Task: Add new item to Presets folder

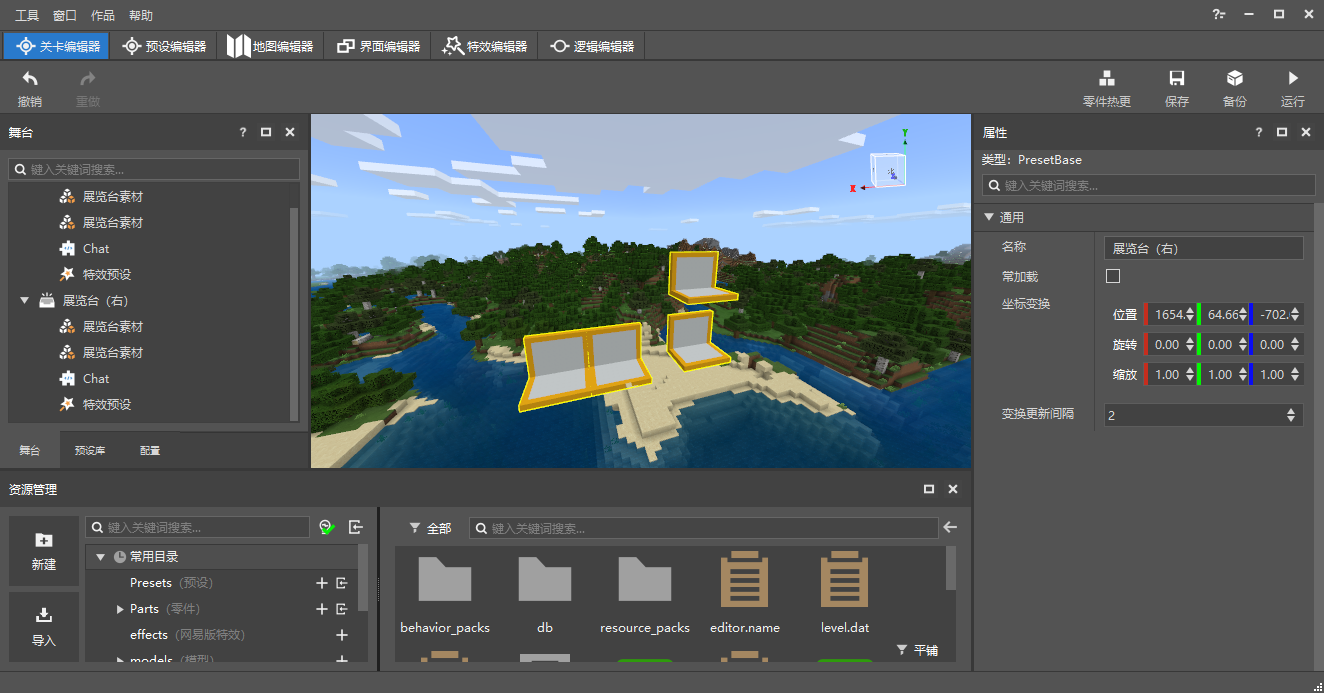Action: pyautogui.click(x=322, y=583)
